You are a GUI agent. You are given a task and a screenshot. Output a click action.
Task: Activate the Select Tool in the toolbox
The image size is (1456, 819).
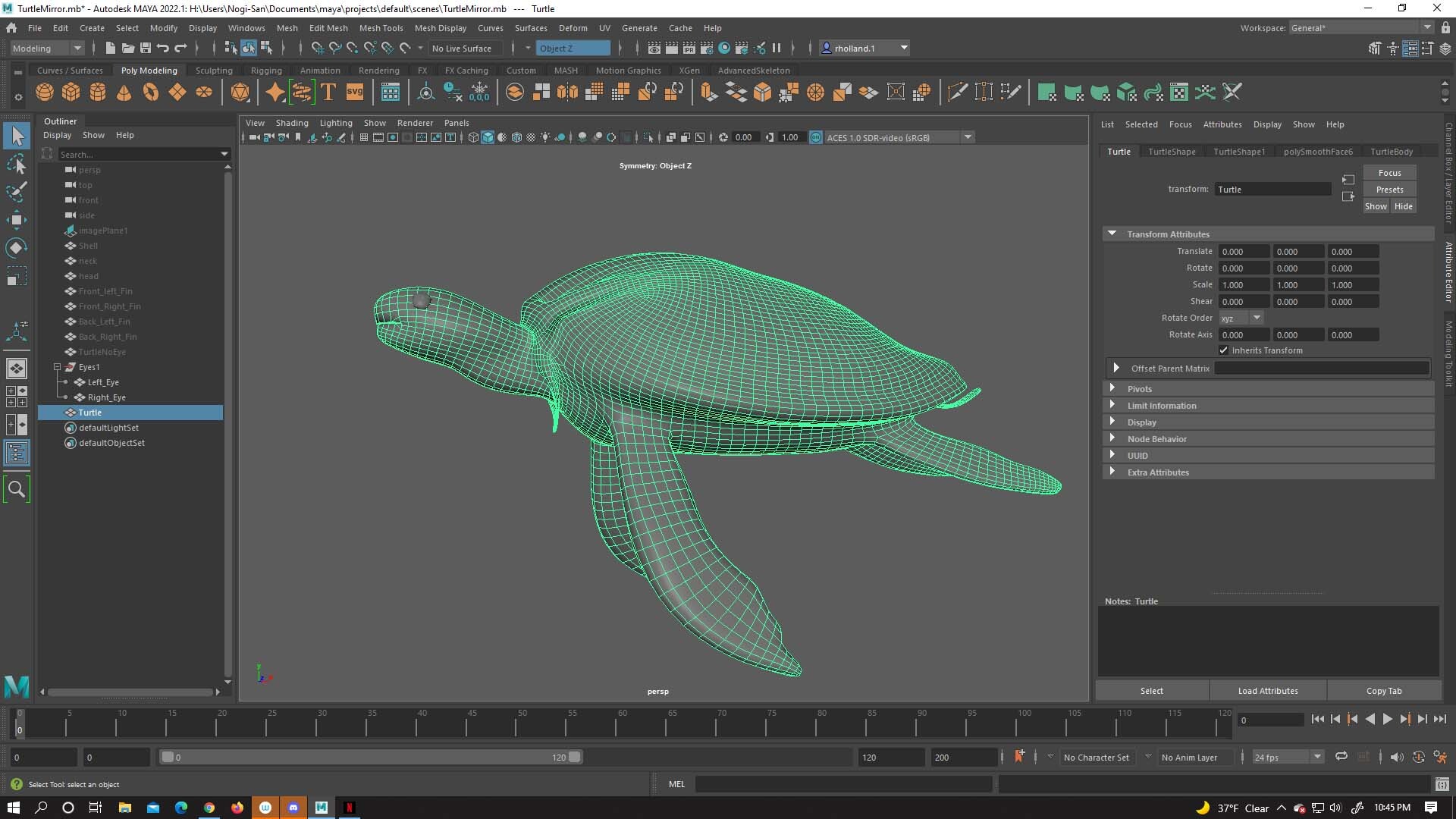click(17, 135)
